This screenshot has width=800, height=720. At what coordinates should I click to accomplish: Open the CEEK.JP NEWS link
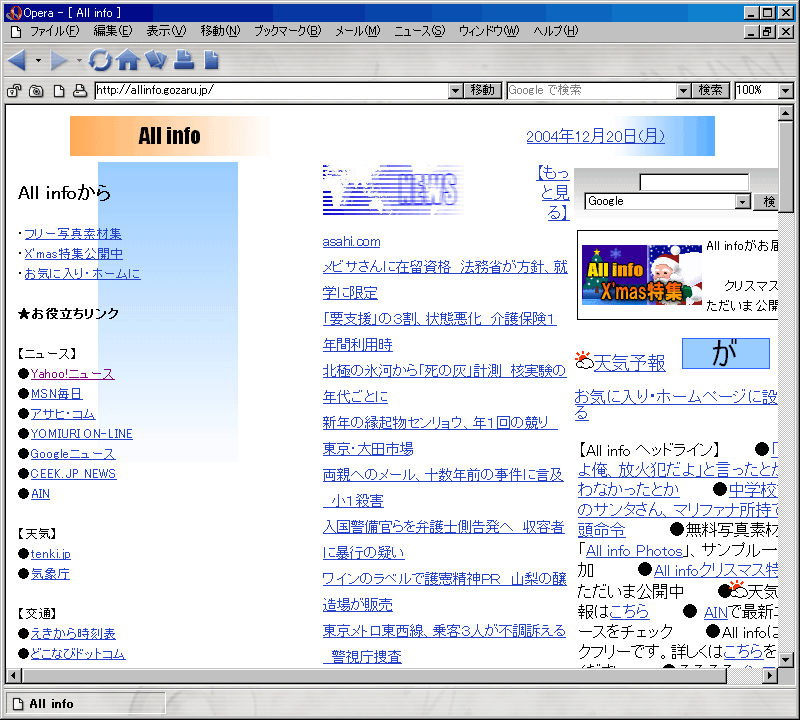73,474
